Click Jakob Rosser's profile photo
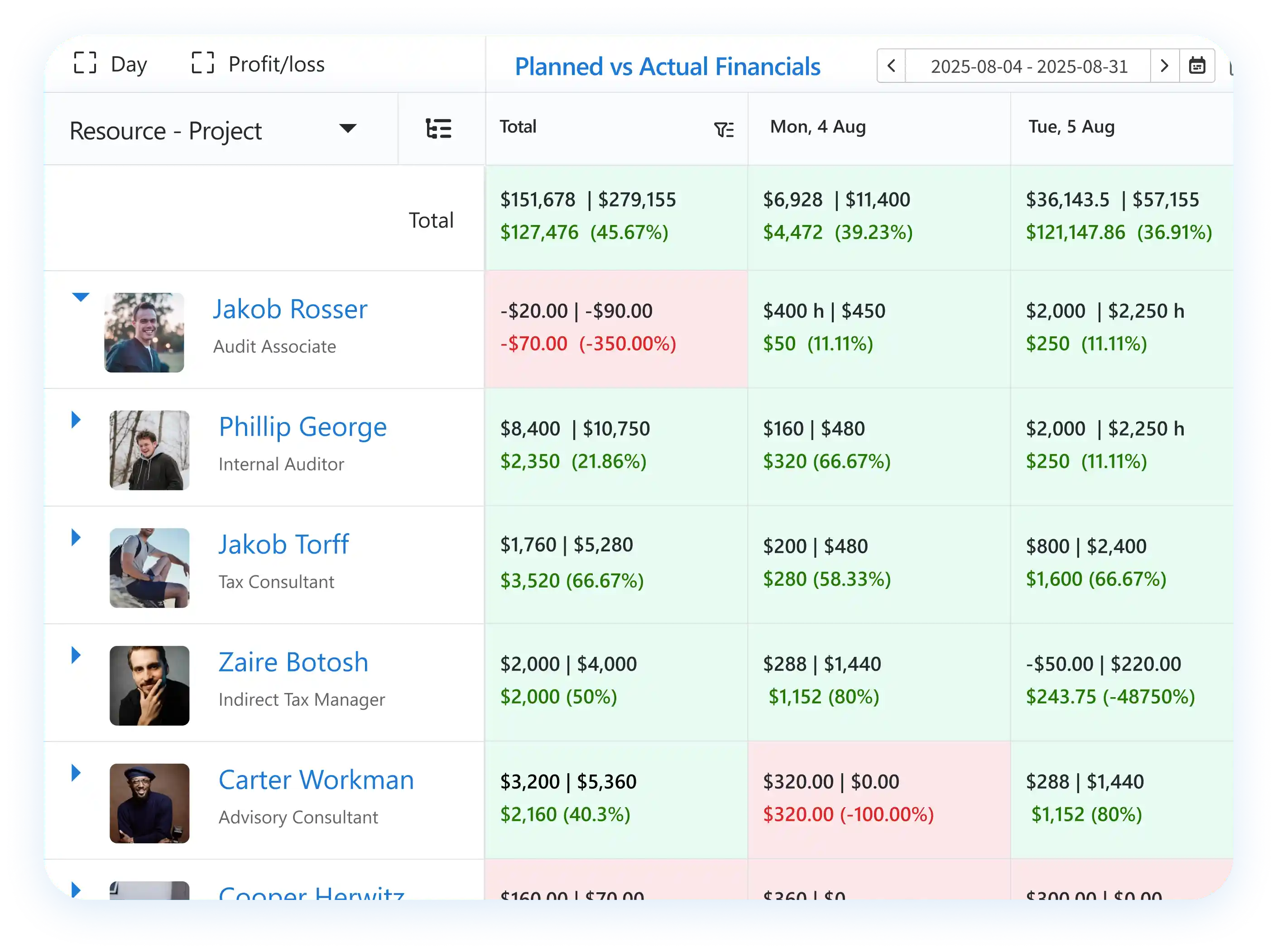Image resolution: width=1277 pixels, height=952 pixels. click(144, 332)
